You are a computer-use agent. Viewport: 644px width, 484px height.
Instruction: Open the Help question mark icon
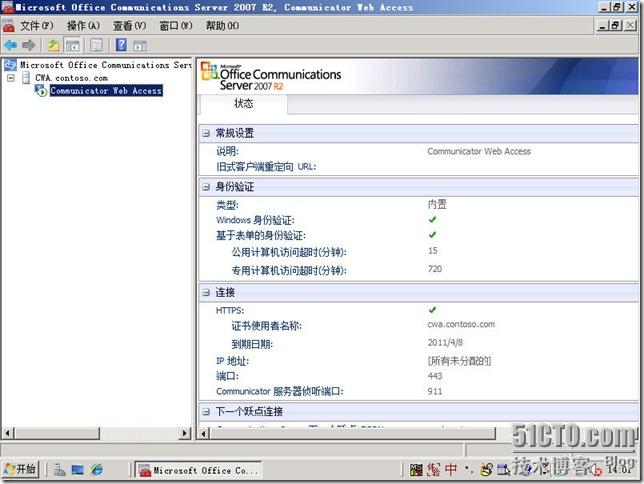(x=121, y=45)
